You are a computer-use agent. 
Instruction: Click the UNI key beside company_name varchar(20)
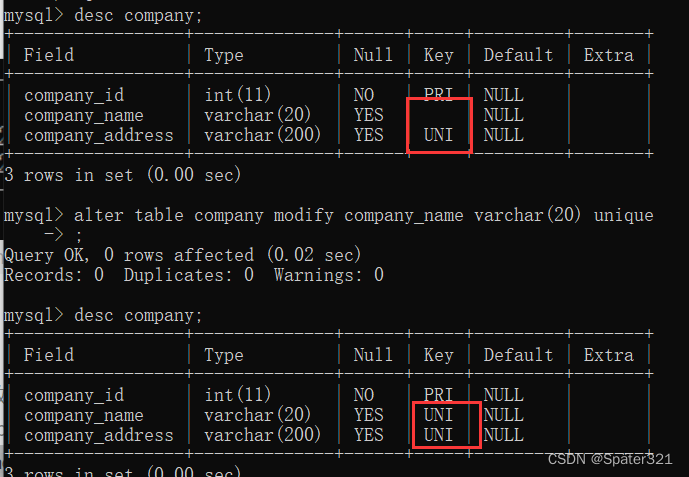438,415
